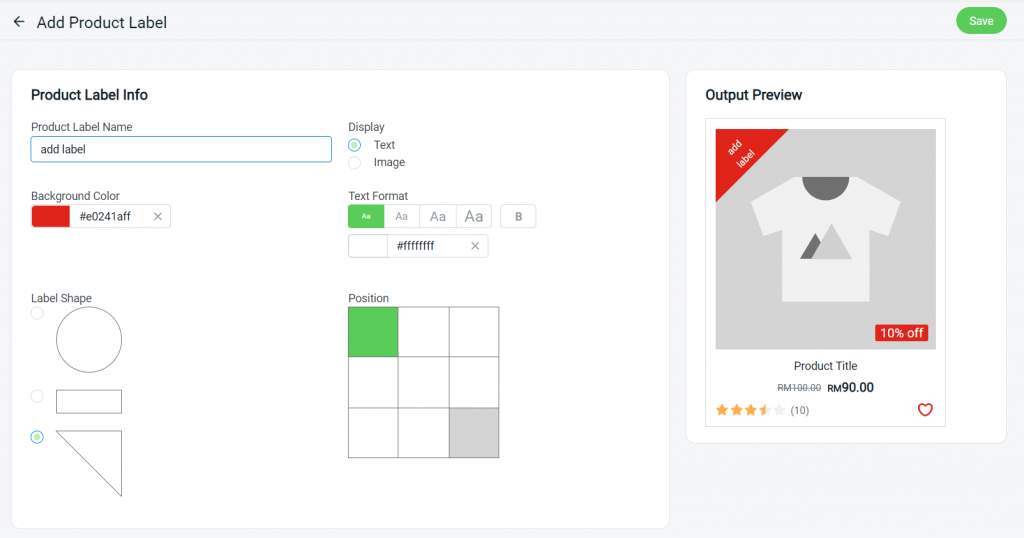Choose the second Aa text size
The width and height of the screenshot is (1024, 538).
(402, 217)
